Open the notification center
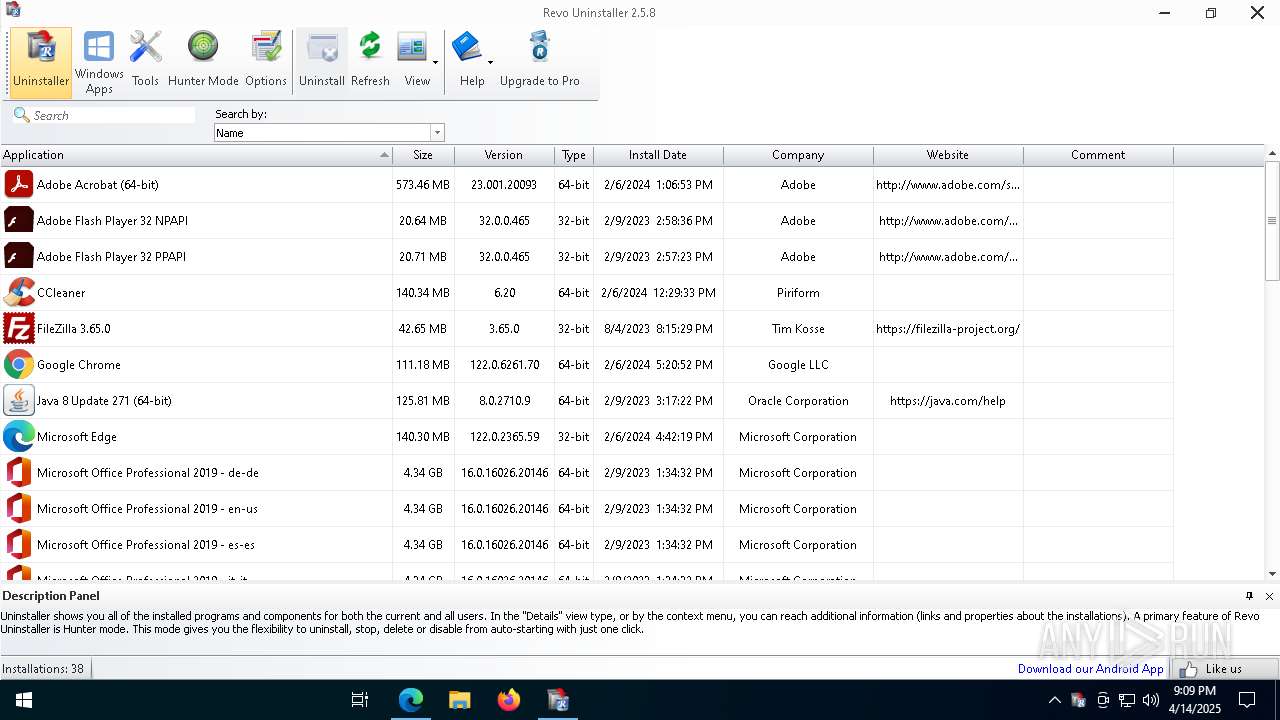 click(1247, 700)
